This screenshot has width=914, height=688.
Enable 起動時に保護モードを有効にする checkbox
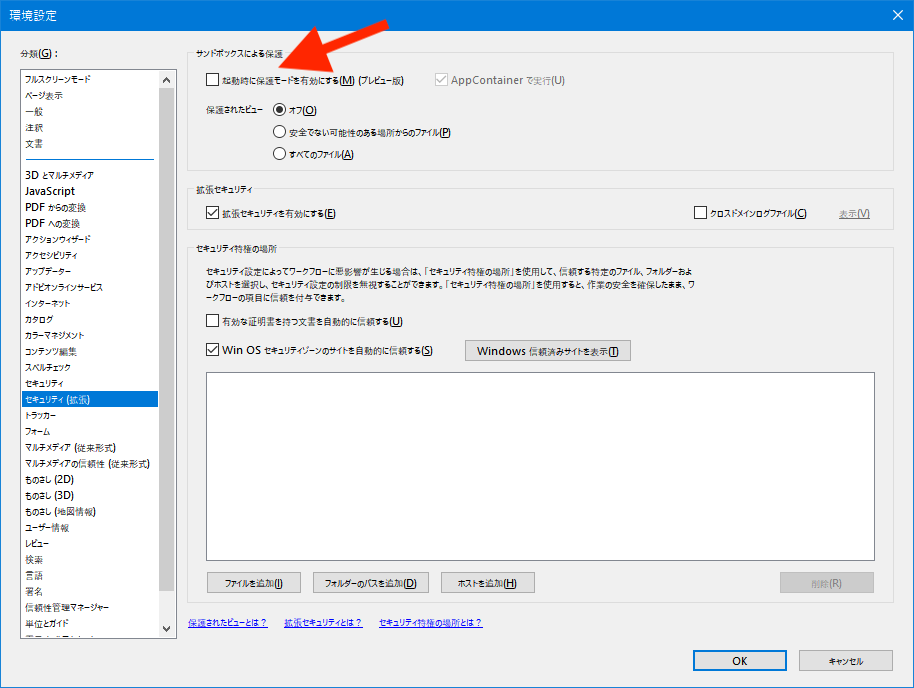pos(212,80)
